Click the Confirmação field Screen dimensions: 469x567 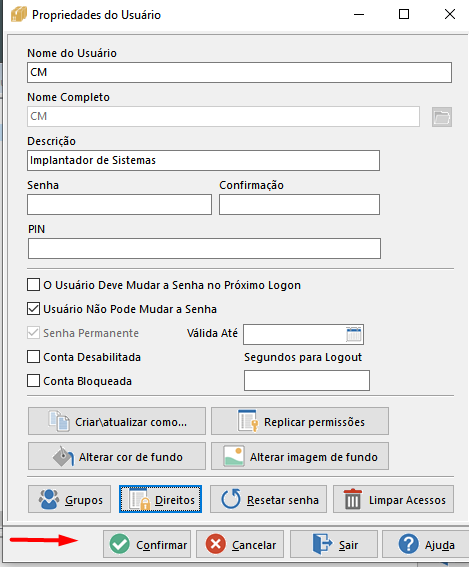coord(299,204)
